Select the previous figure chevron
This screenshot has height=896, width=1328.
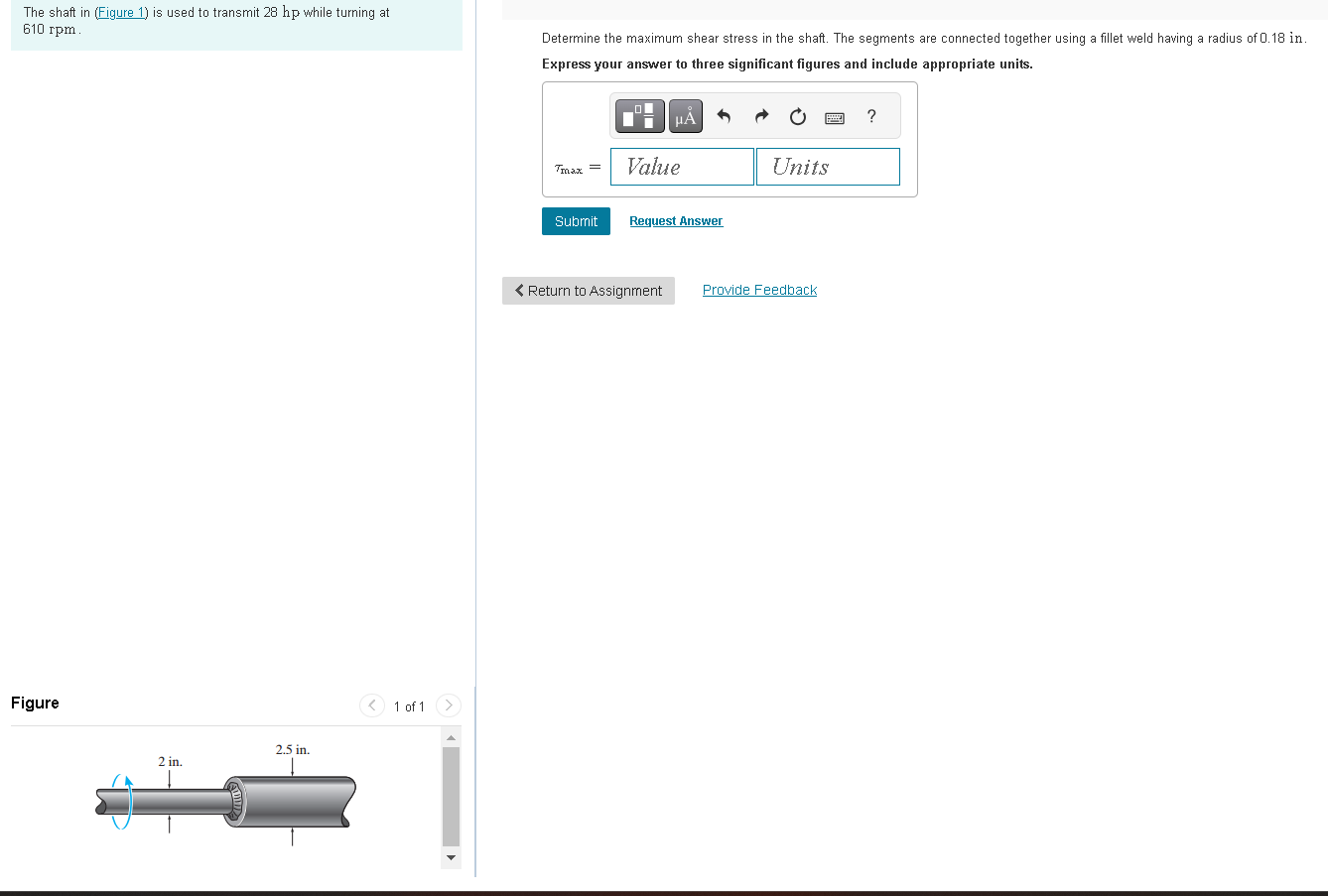pyautogui.click(x=371, y=704)
